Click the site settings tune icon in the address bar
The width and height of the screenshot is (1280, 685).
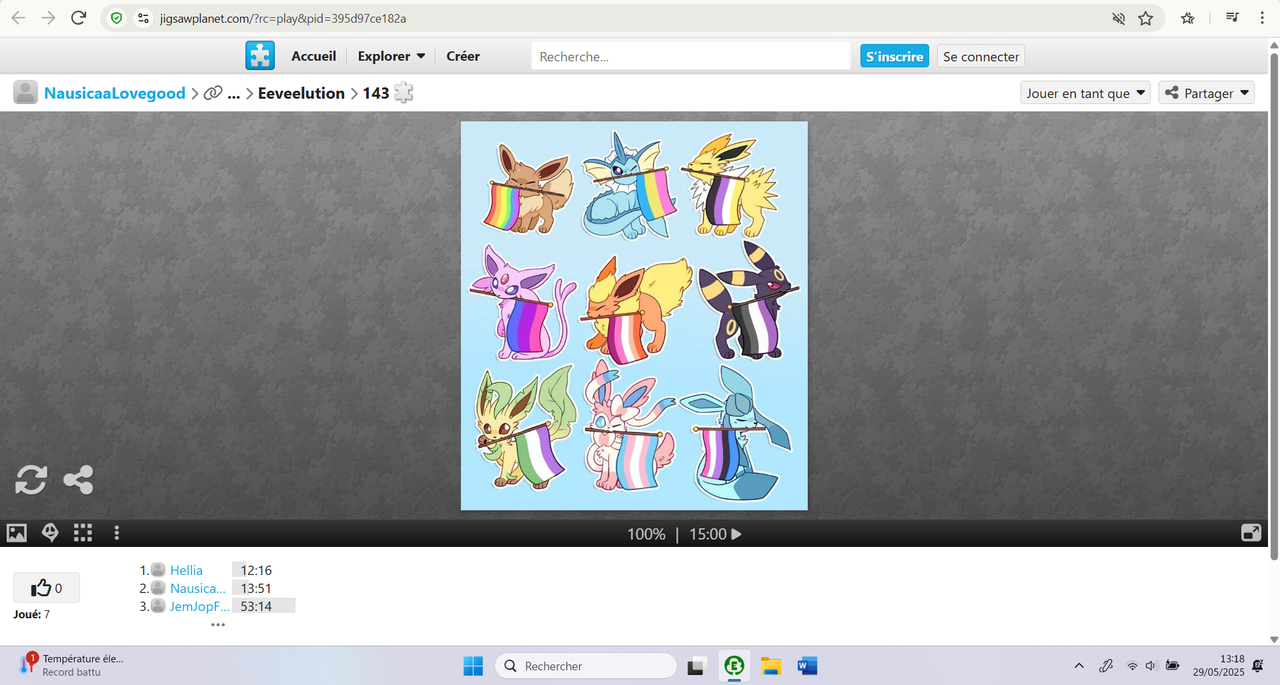tap(143, 18)
